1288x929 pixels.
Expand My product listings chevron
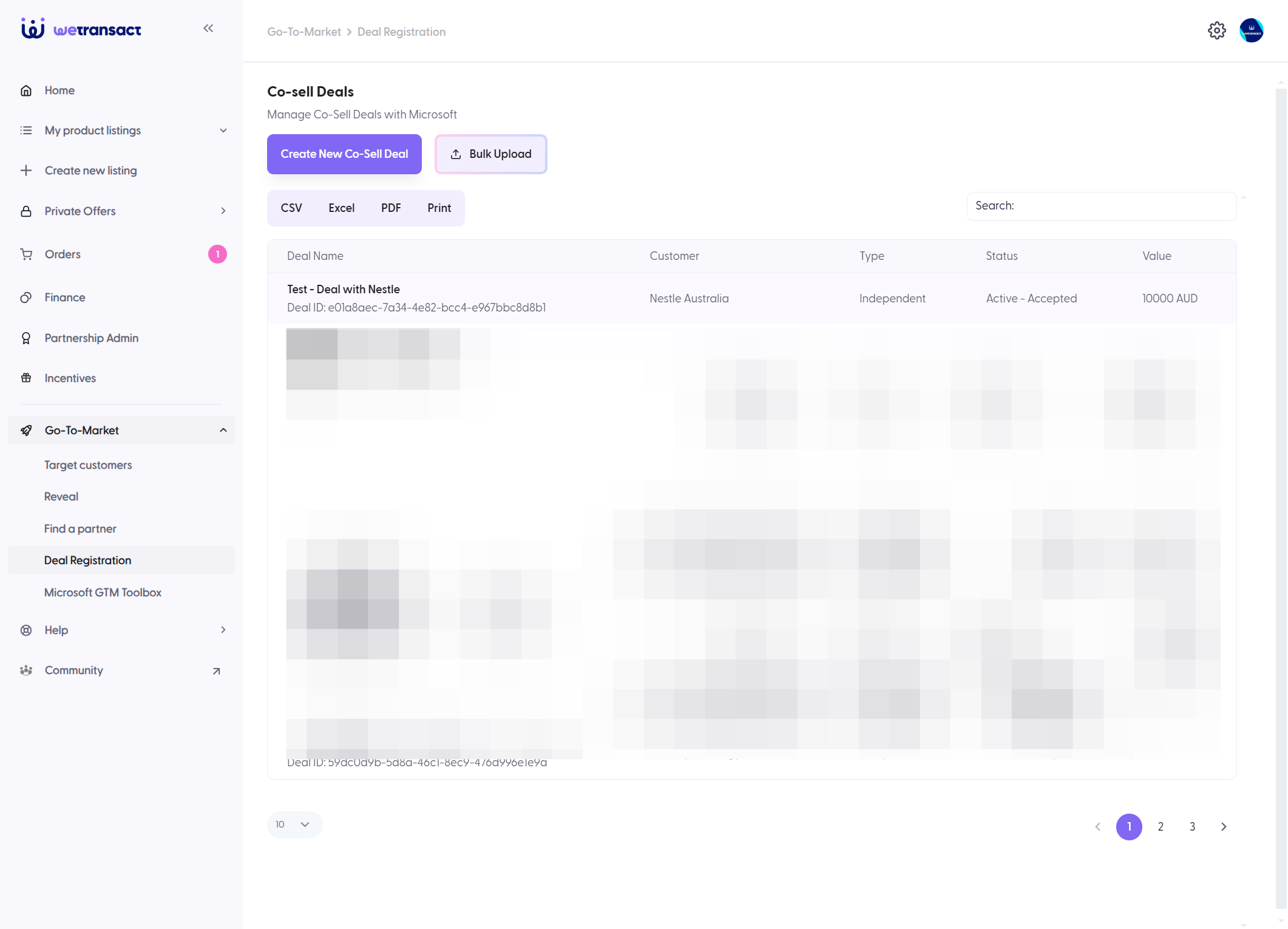[223, 131]
